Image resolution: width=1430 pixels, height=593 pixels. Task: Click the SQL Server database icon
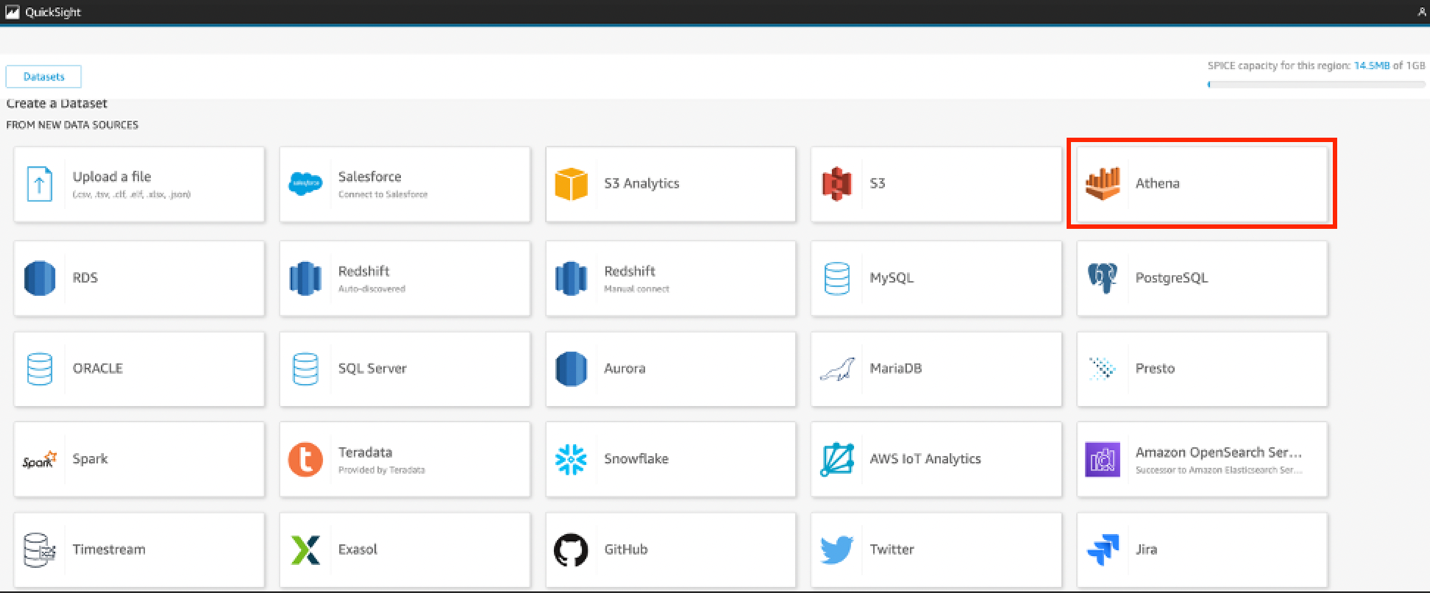(x=305, y=369)
